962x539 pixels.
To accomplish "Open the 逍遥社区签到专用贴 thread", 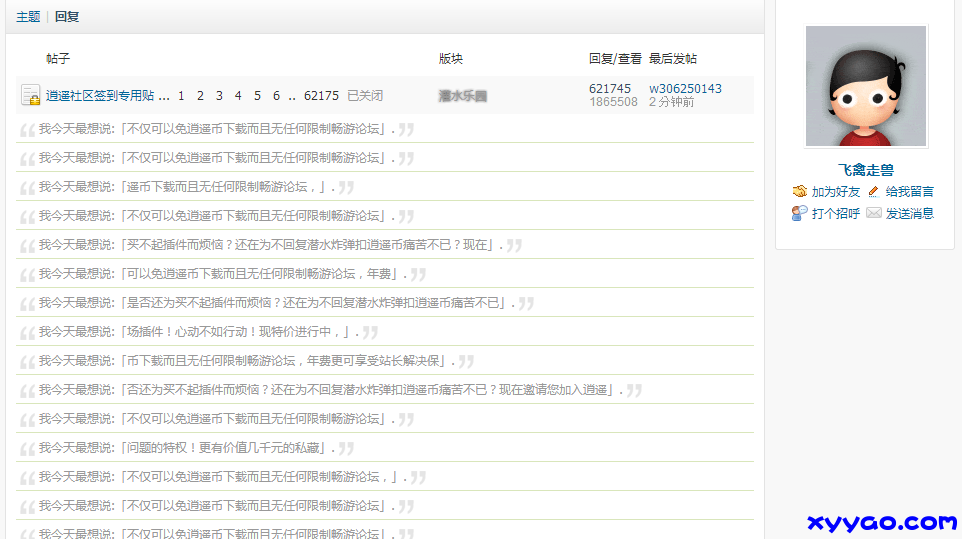I will 100,96.
